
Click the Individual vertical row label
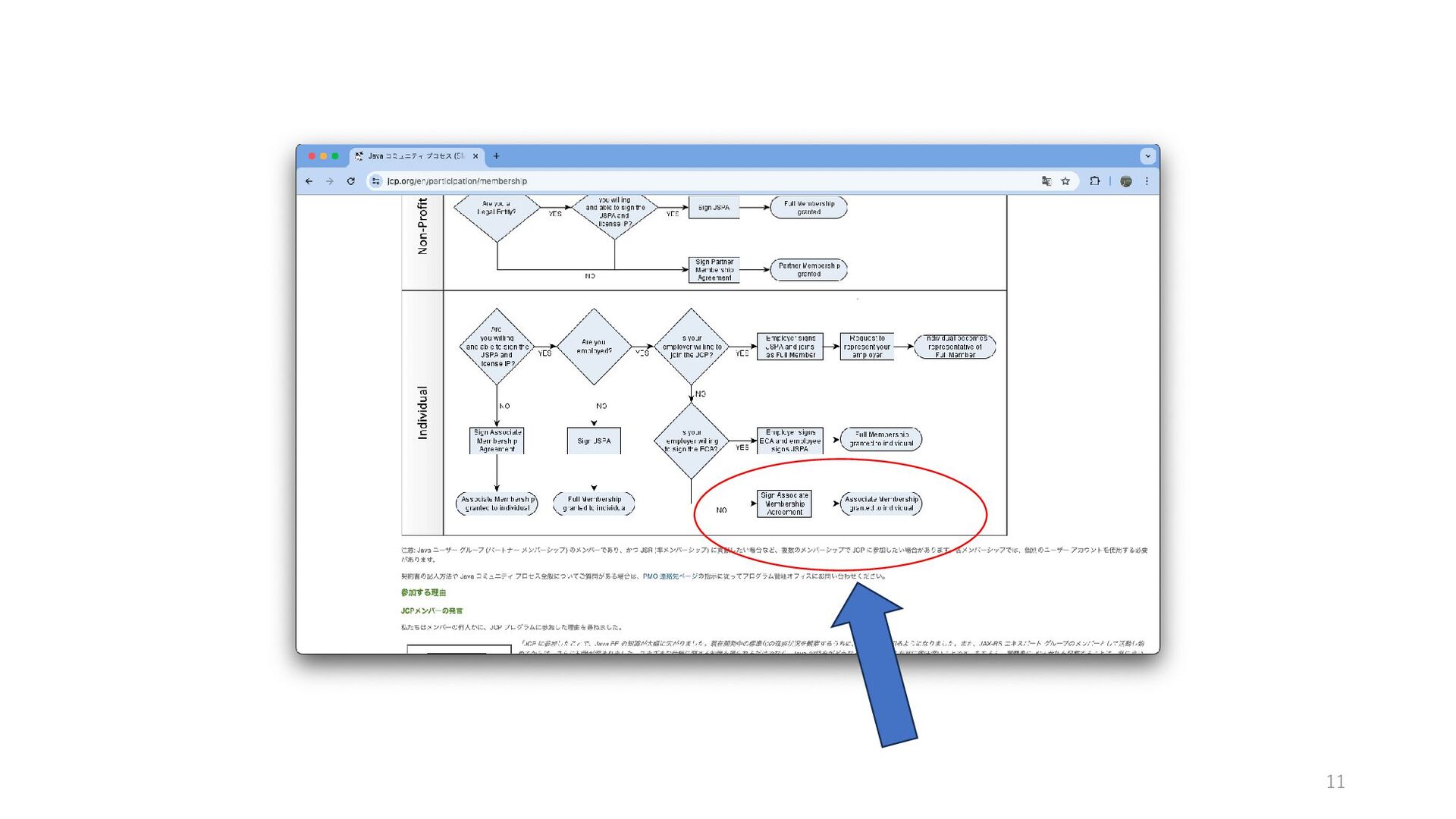422,413
